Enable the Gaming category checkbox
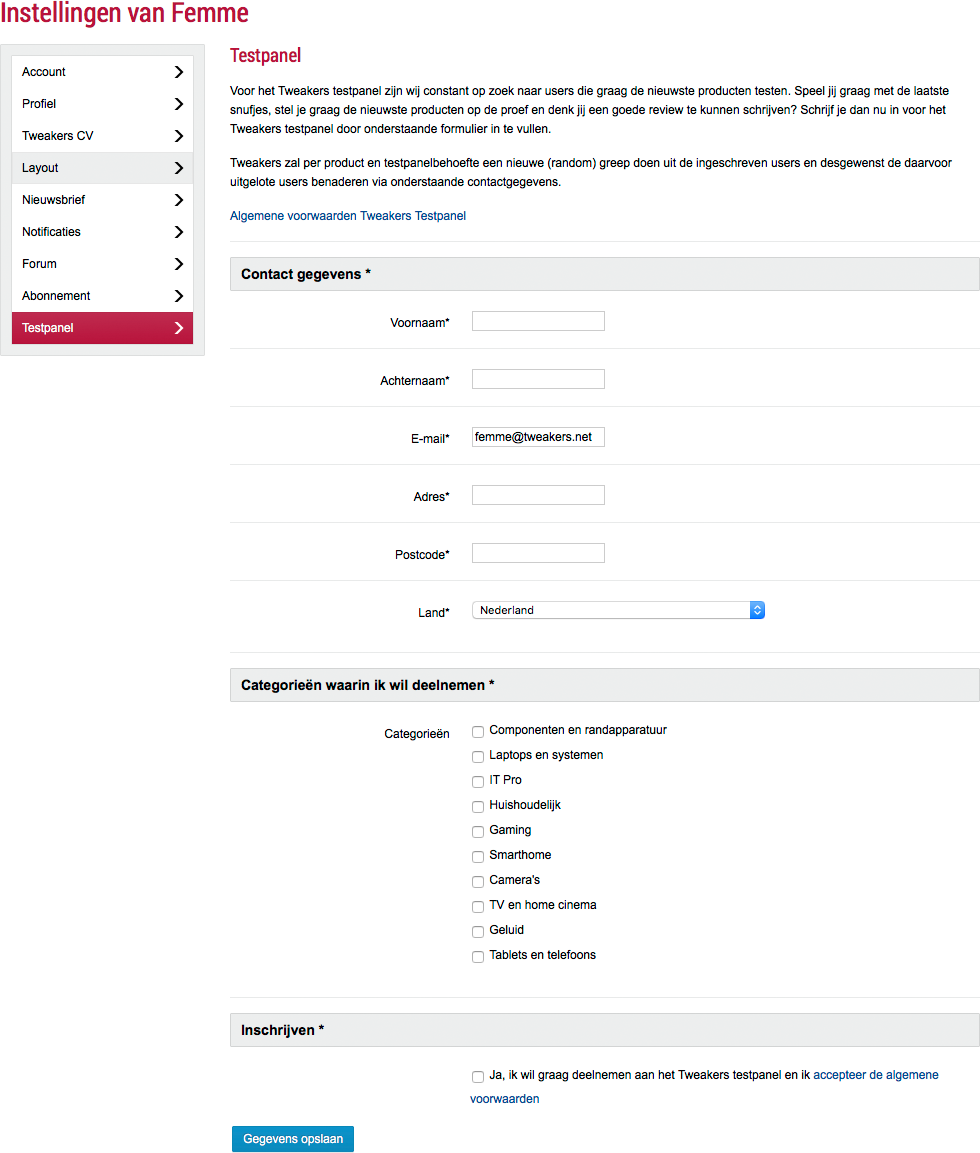Image resolution: width=980 pixels, height=1153 pixels. click(x=478, y=832)
